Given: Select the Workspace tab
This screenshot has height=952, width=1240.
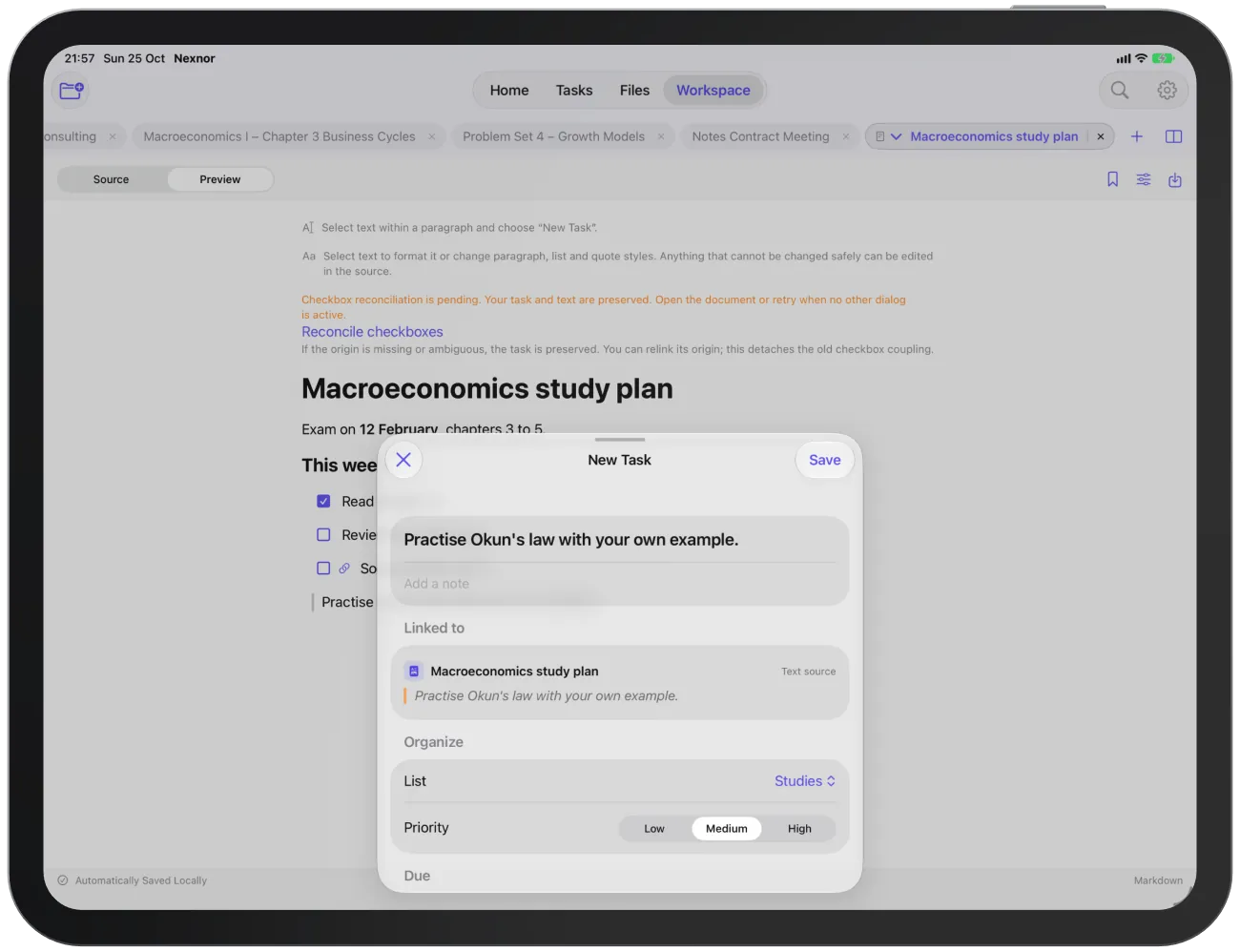Looking at the screenshot, I should click(713, 91).
